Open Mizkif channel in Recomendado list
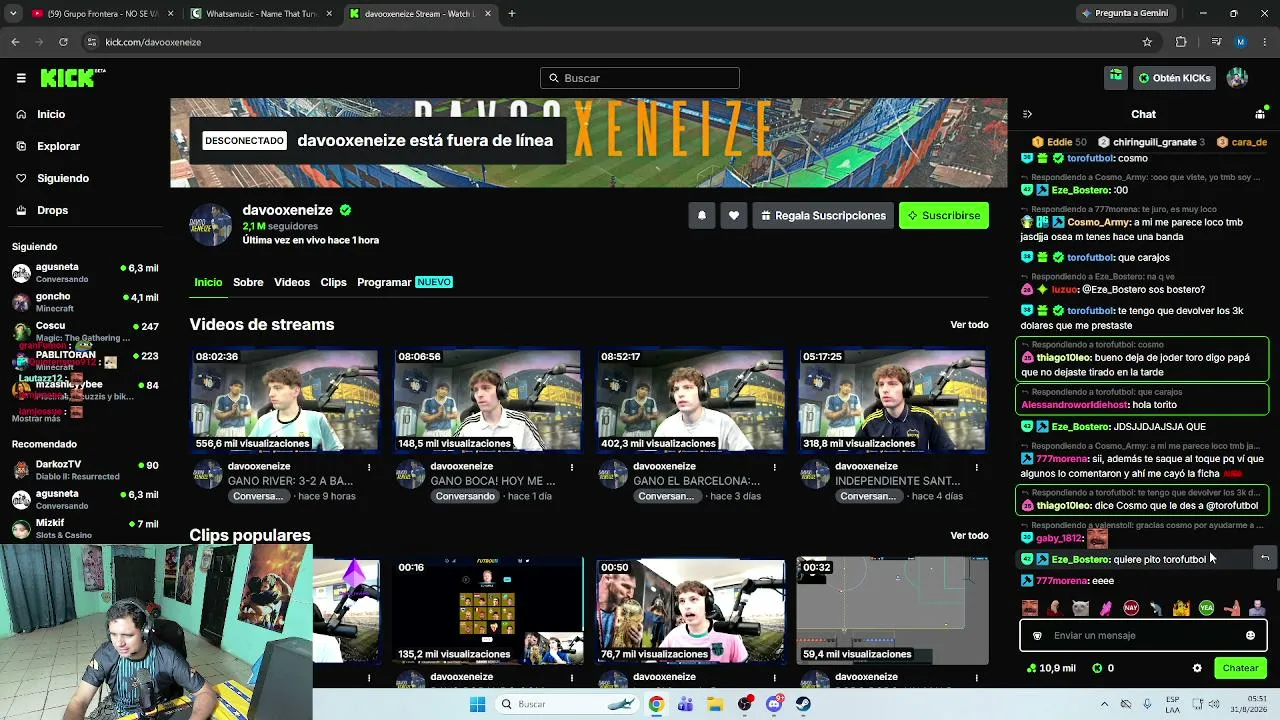 85,528
